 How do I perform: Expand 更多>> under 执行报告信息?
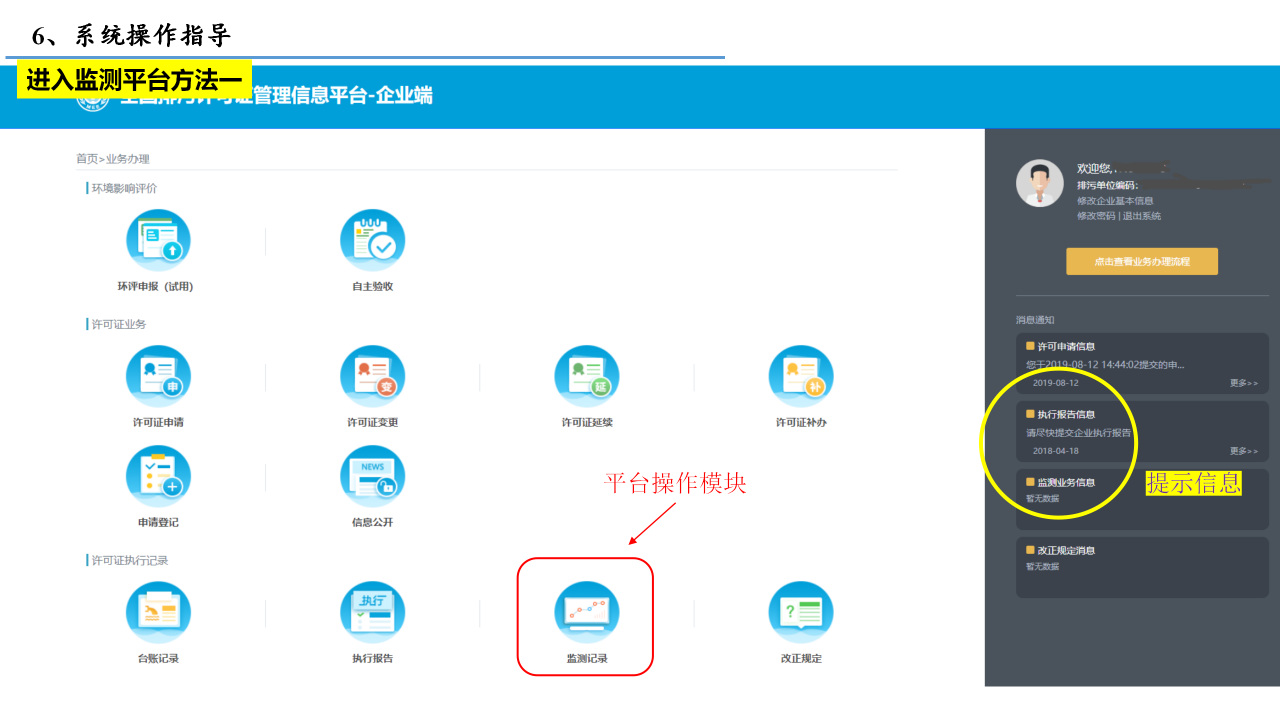point(1244,451)
